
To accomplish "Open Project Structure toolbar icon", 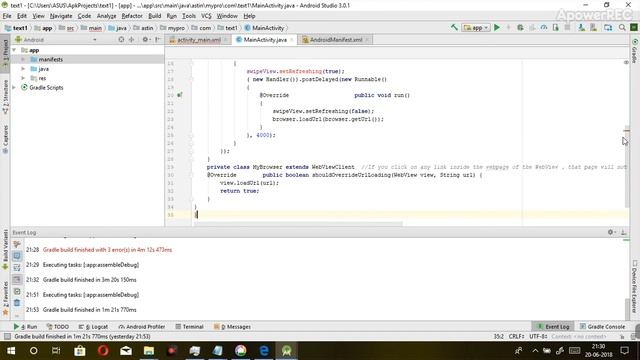I will [x=608, y=27].
